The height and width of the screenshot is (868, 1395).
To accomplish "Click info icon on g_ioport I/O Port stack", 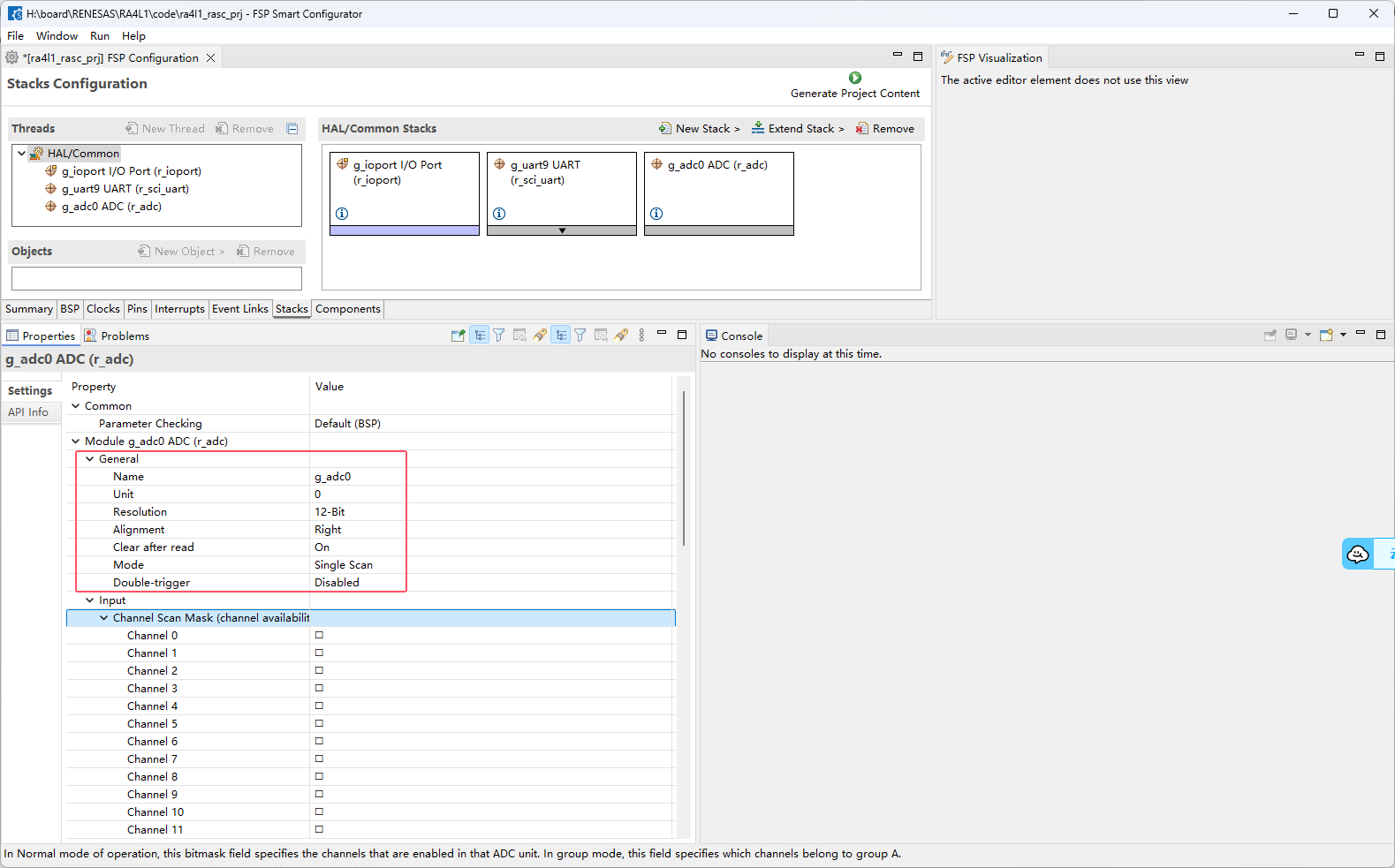I will [x=342, y=214].
